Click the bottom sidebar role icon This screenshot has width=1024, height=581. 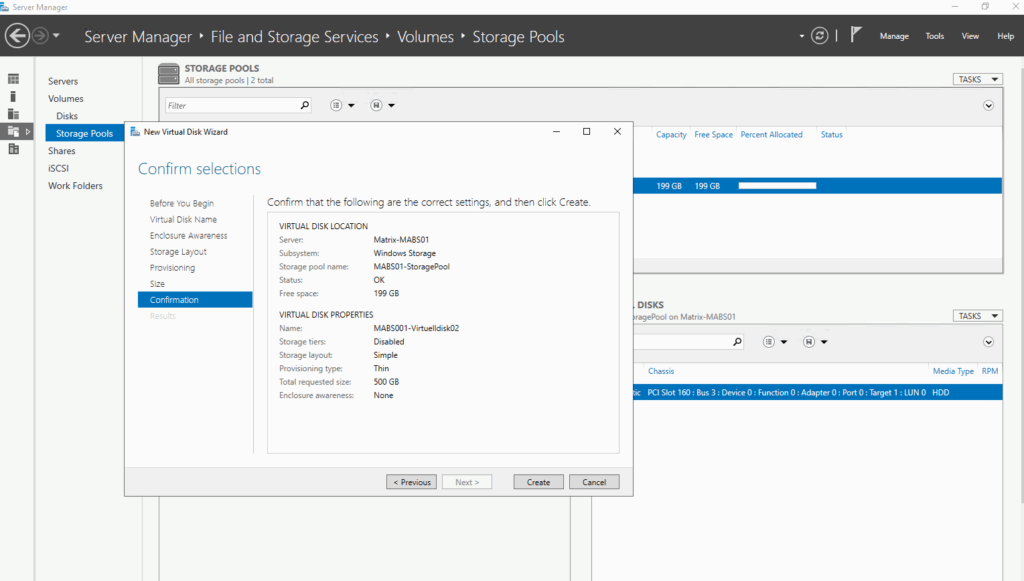(13, 149)
